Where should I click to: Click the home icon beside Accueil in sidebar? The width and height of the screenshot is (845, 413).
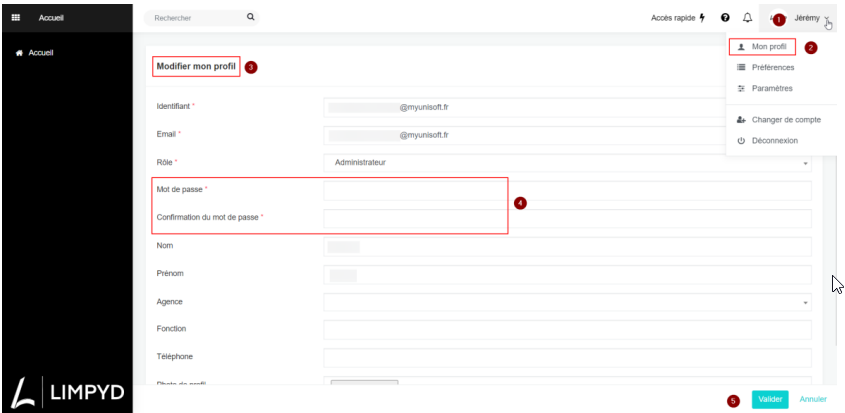point(19,53)
